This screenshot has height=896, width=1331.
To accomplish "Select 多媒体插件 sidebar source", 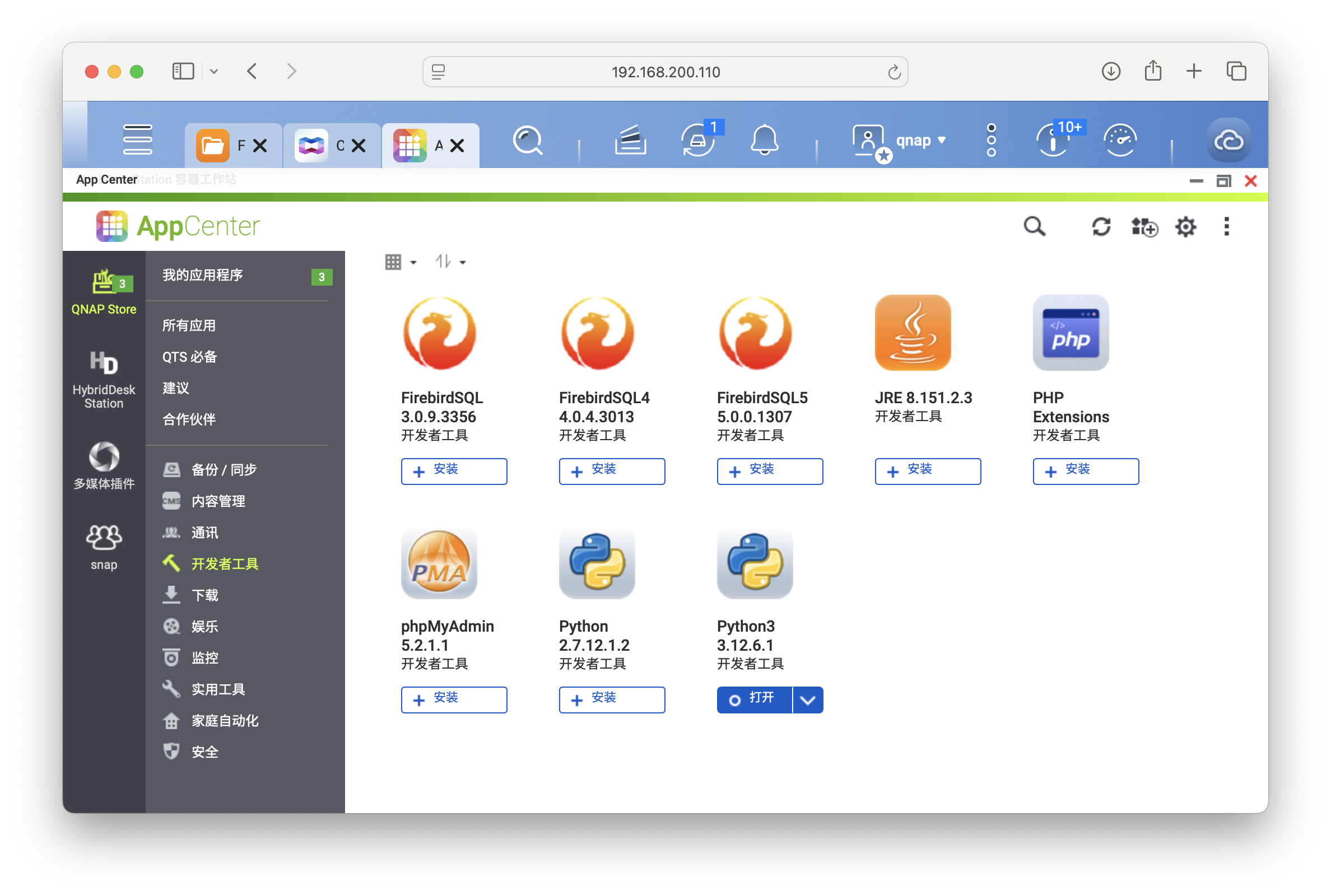I will [x=104, y=465].
